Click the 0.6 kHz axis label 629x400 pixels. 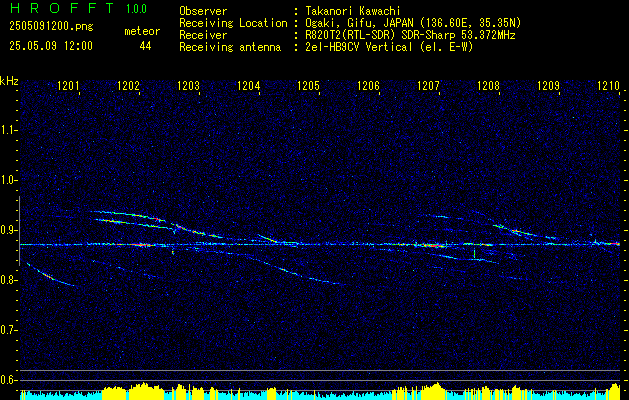(8, 380)
